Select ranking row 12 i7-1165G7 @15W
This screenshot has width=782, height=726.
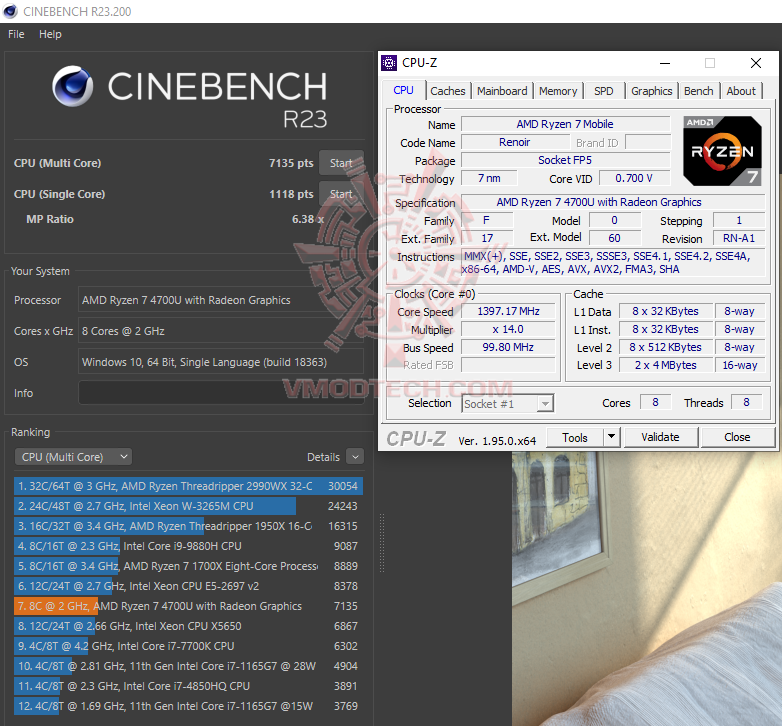coord(188,706)
